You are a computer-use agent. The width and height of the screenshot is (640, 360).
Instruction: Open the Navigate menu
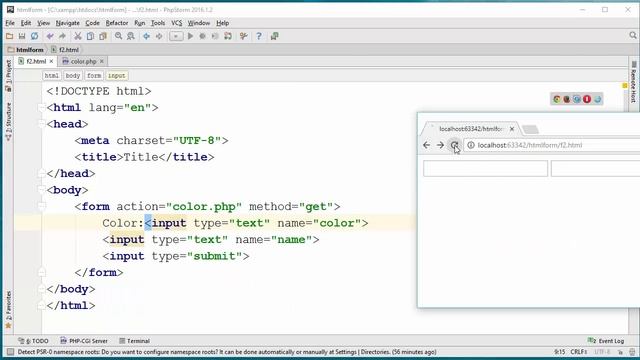[68, 23]
